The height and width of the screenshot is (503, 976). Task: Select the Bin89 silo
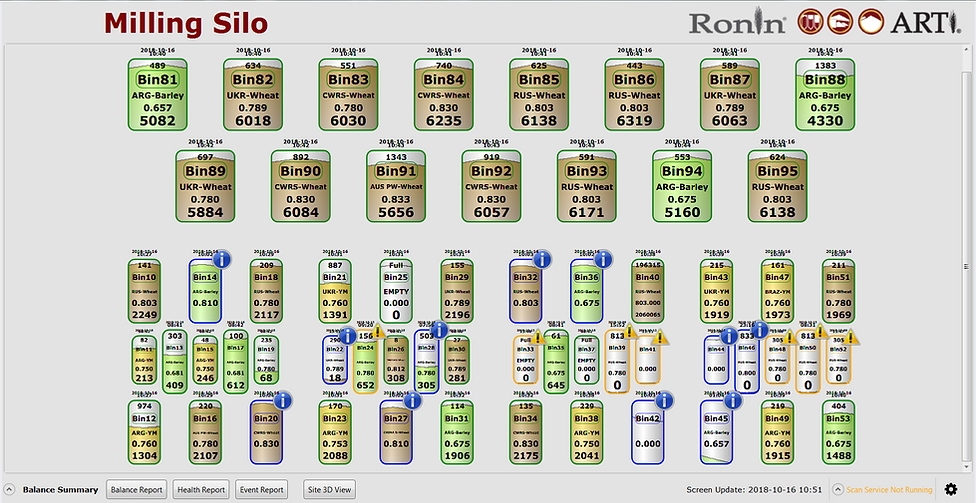tap(205, 186)
